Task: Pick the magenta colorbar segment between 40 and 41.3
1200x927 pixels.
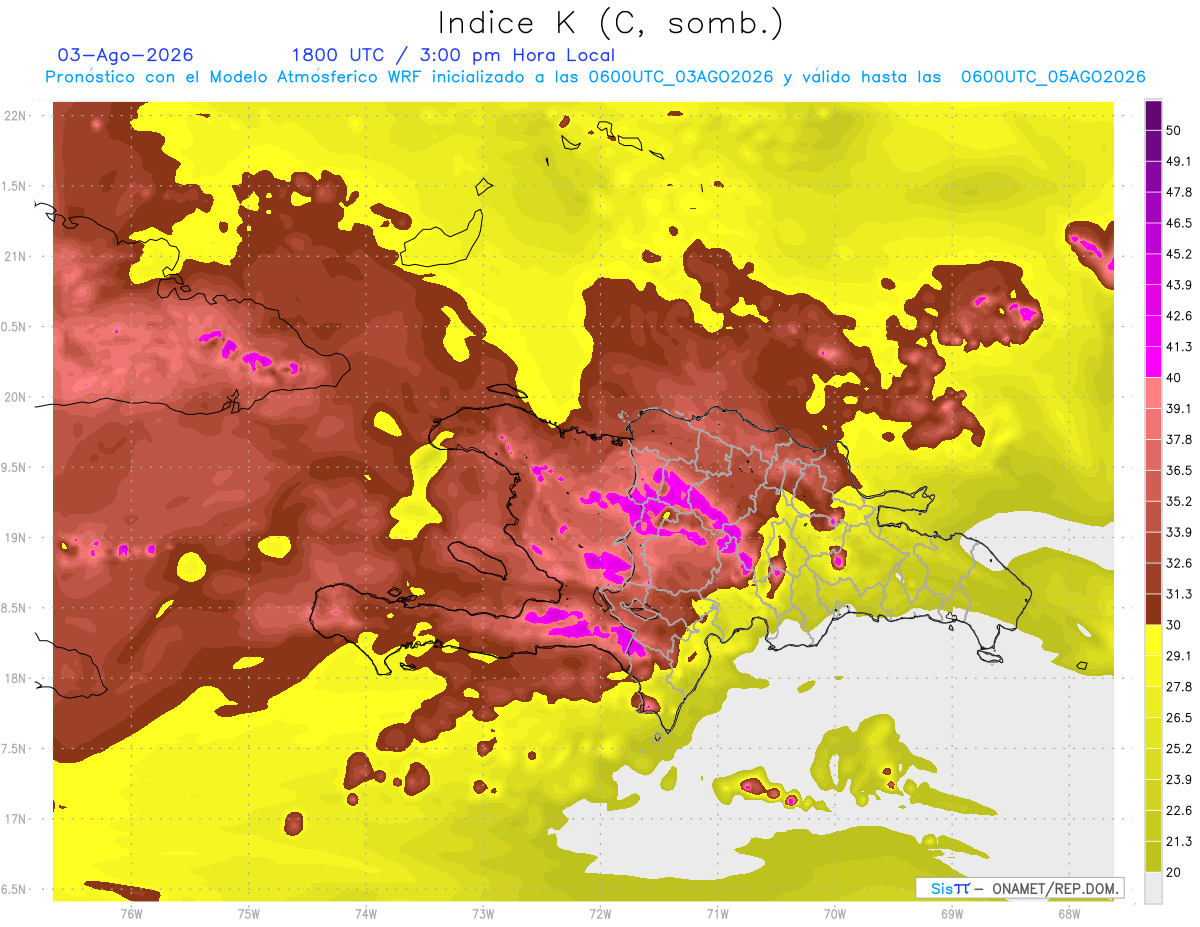Action: coord(1154,362)
